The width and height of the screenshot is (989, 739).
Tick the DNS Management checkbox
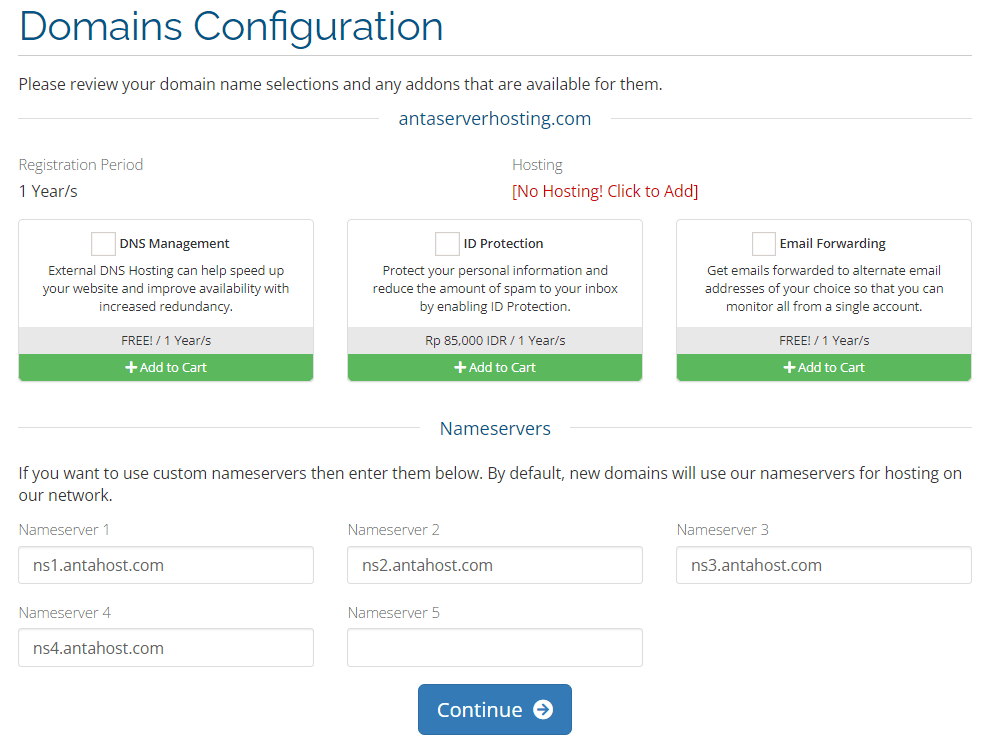[x=103, y=243]
